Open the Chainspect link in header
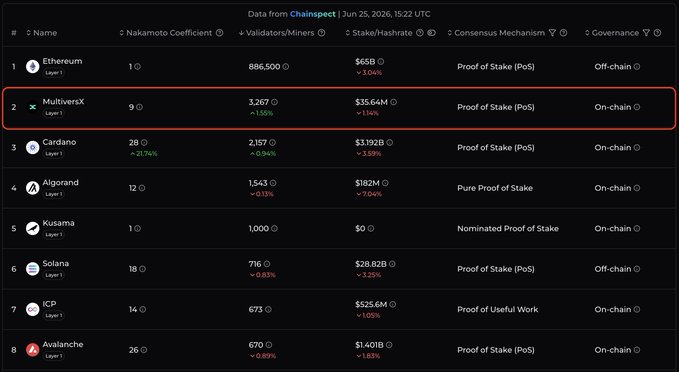Image resolution: width=679 pixels, height=372 pixels. click(313, 14)
